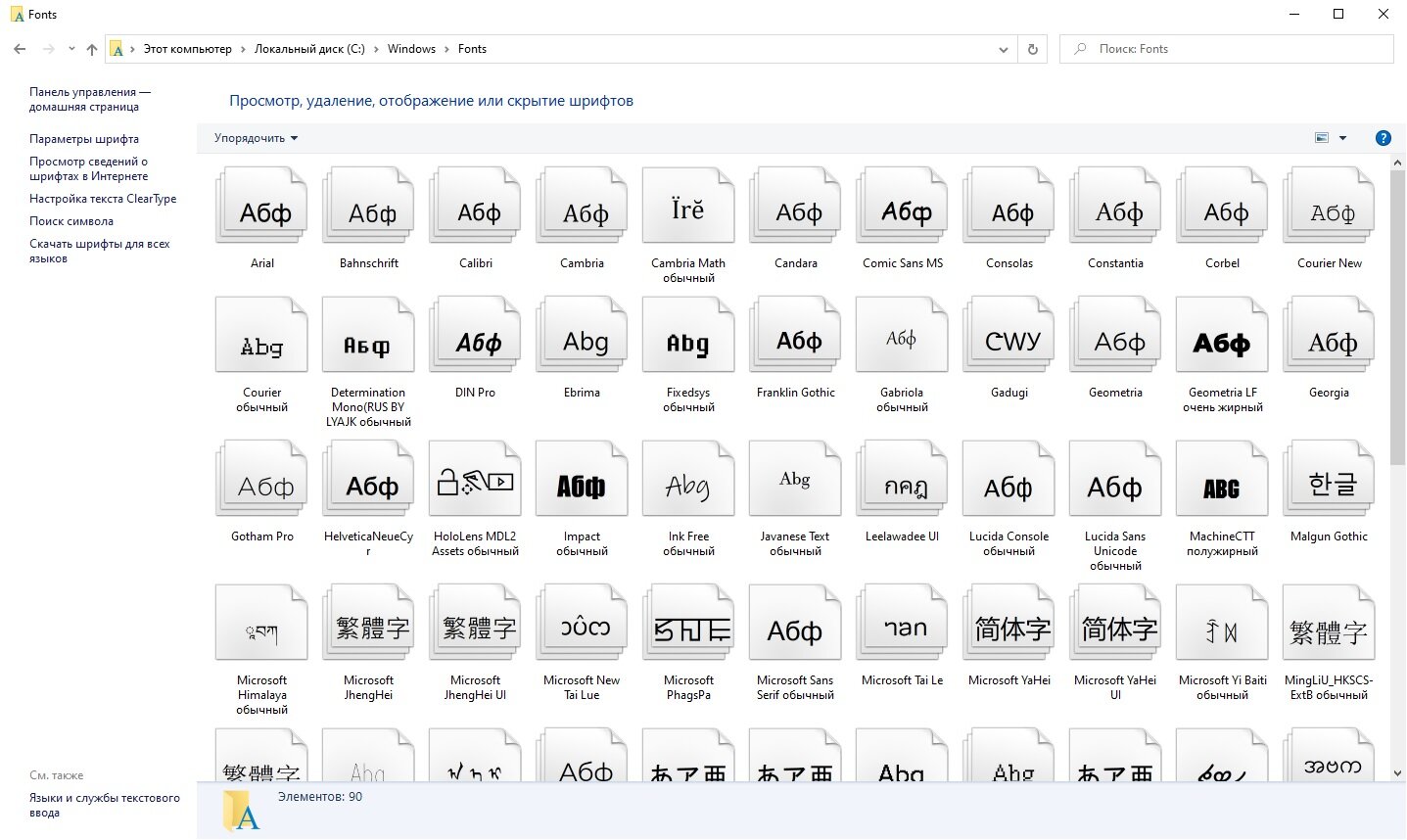The image size is (1407, 840).
Task: Open Скачать шрифты для всех языков
Action: pyautogui.click(x=99, y=252)
